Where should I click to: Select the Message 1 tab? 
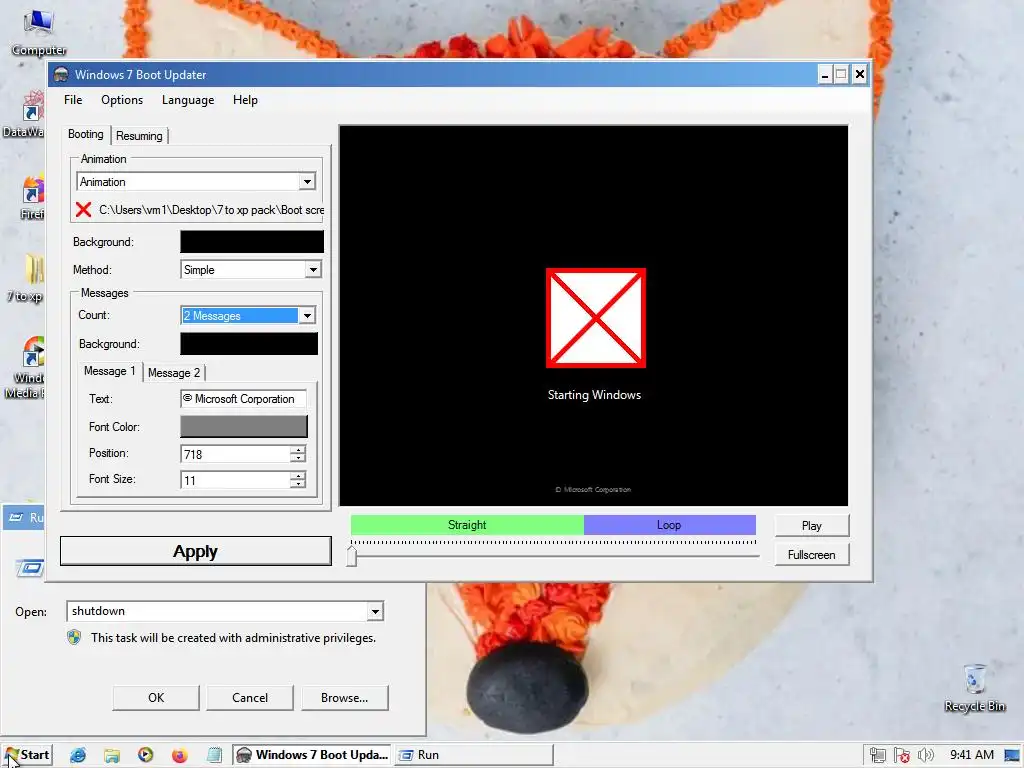coord(109,371)
